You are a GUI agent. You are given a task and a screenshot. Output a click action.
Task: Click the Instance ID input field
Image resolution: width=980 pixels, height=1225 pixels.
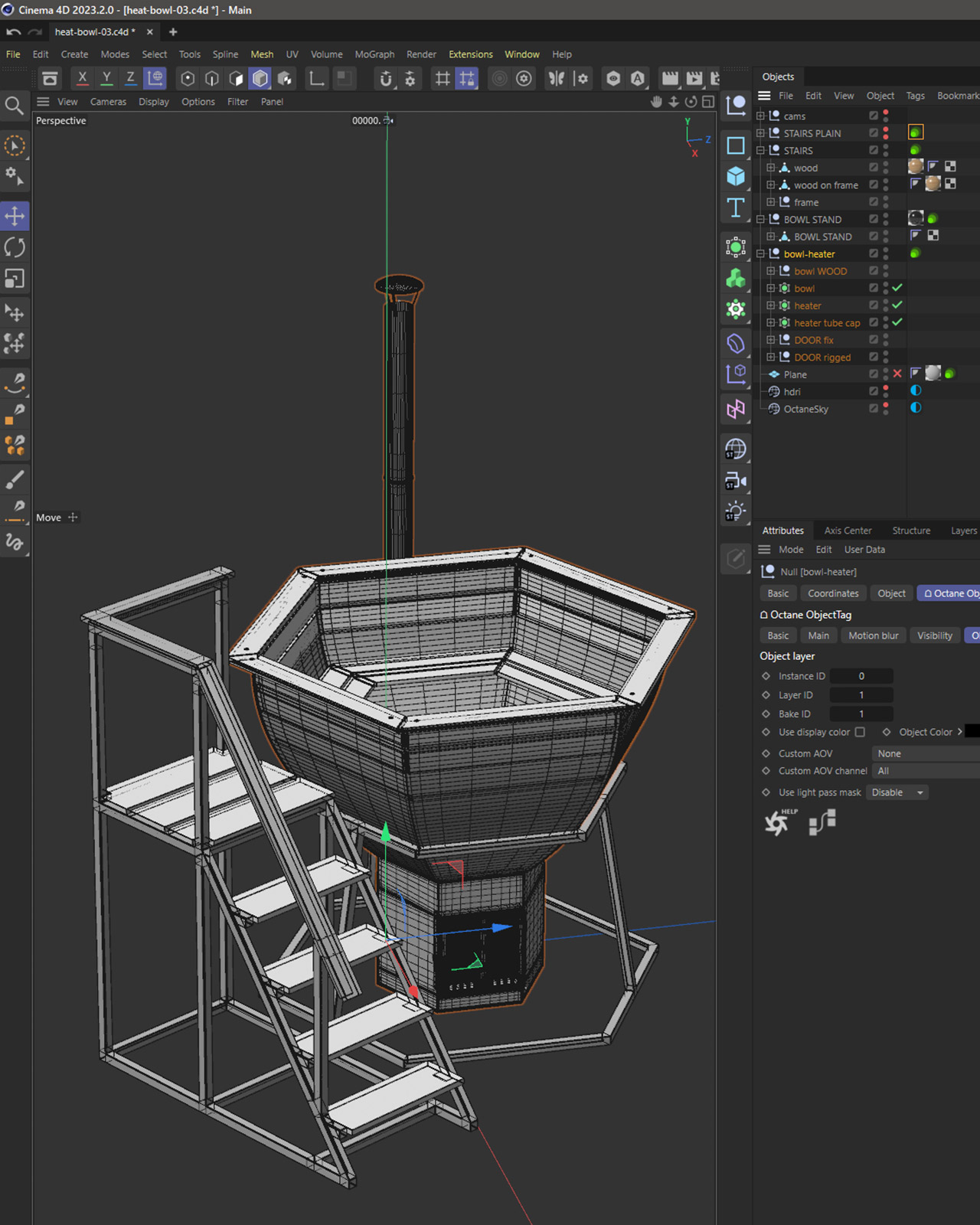coord(861,676)
